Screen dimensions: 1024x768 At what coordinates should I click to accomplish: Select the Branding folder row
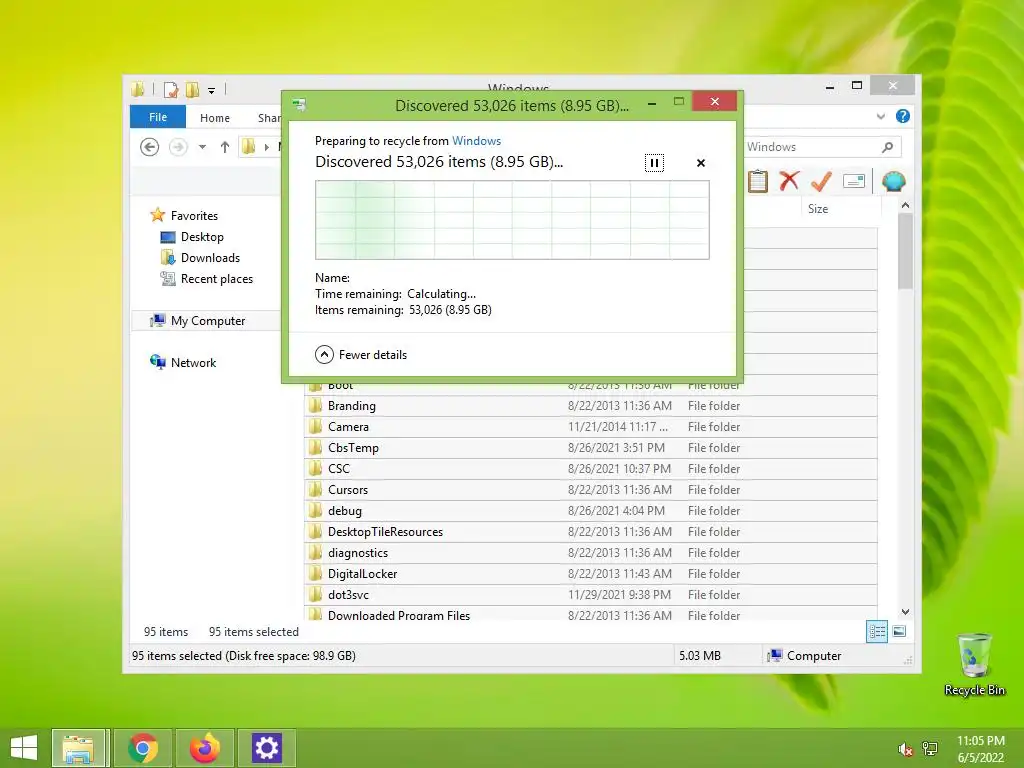590,406
